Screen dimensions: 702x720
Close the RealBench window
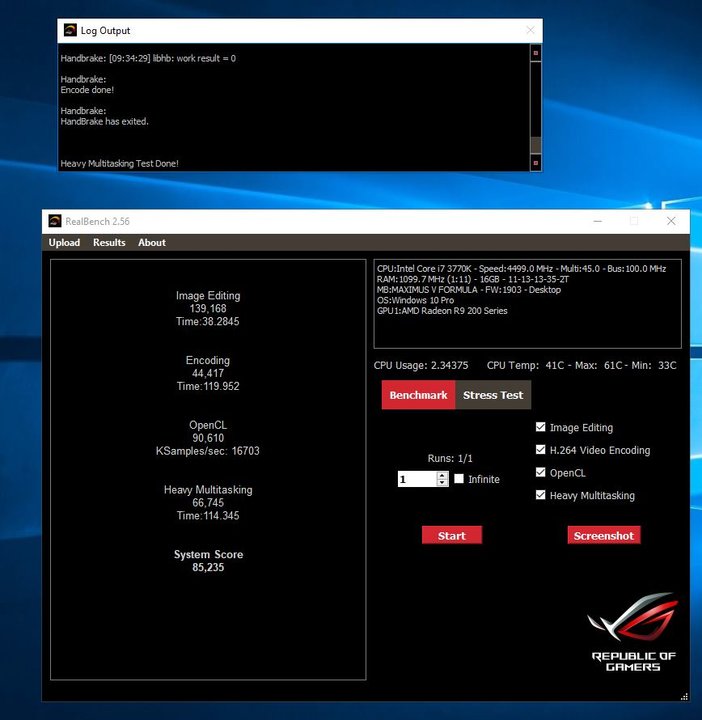click(x=671, y=221)
